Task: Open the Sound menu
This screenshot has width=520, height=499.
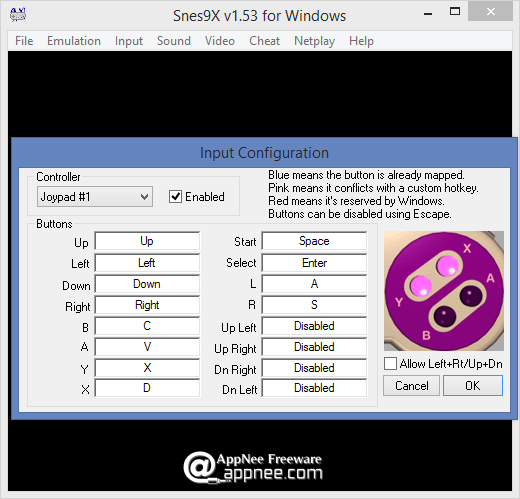Action: point(174,41)
